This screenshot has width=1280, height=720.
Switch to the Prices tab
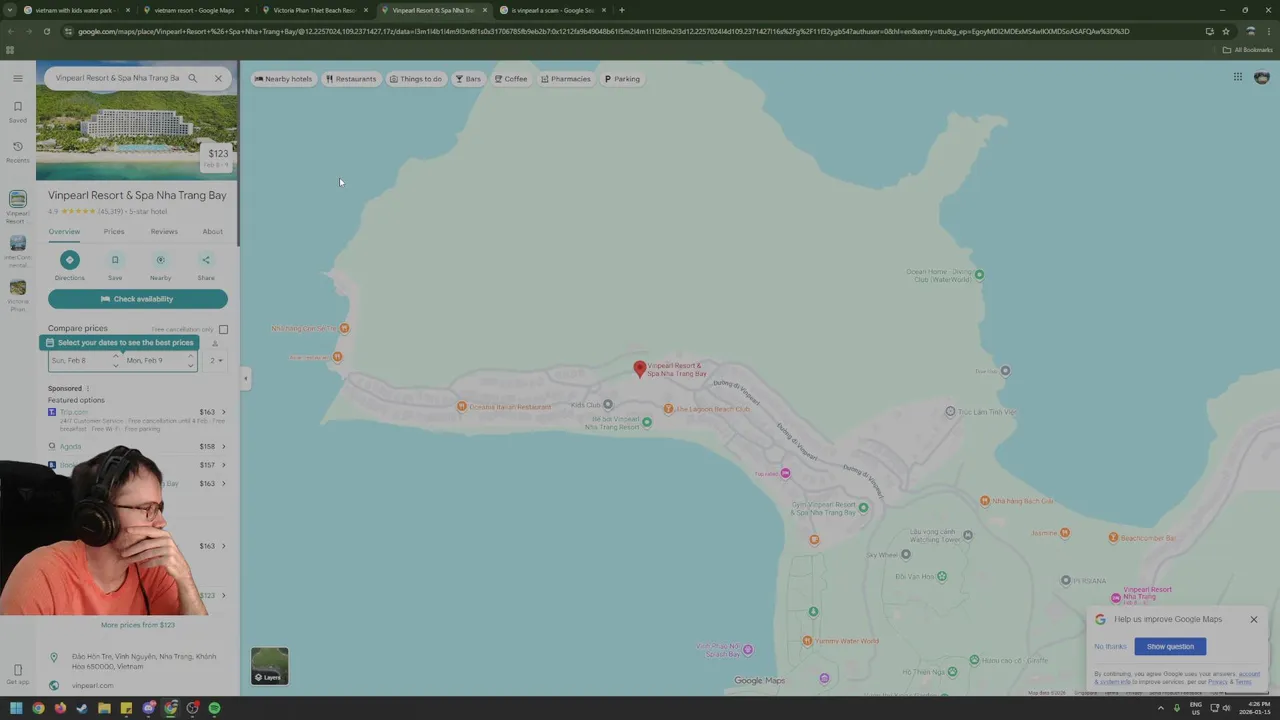click(x=114, y=232)
